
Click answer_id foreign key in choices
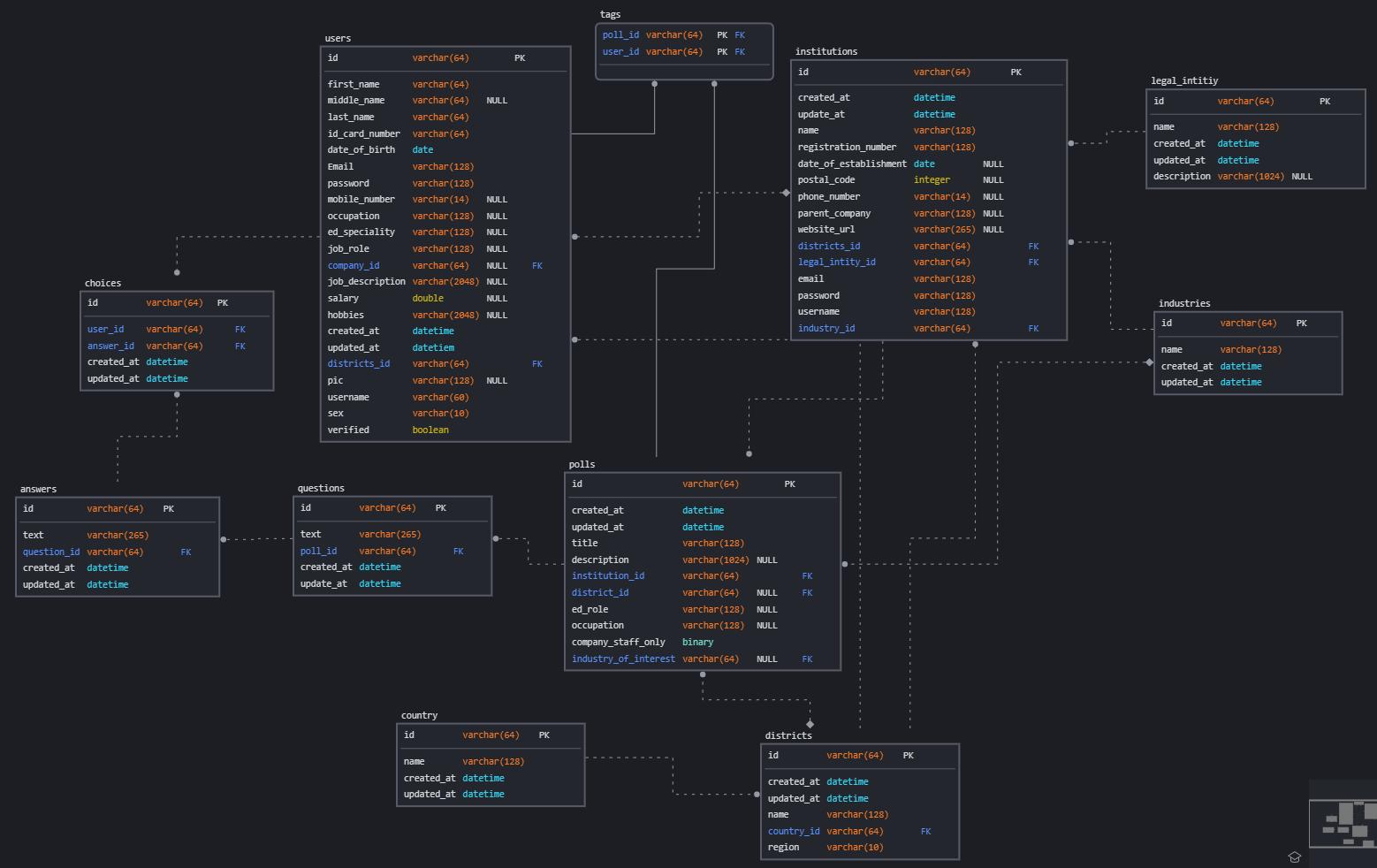tap(177, 346)
